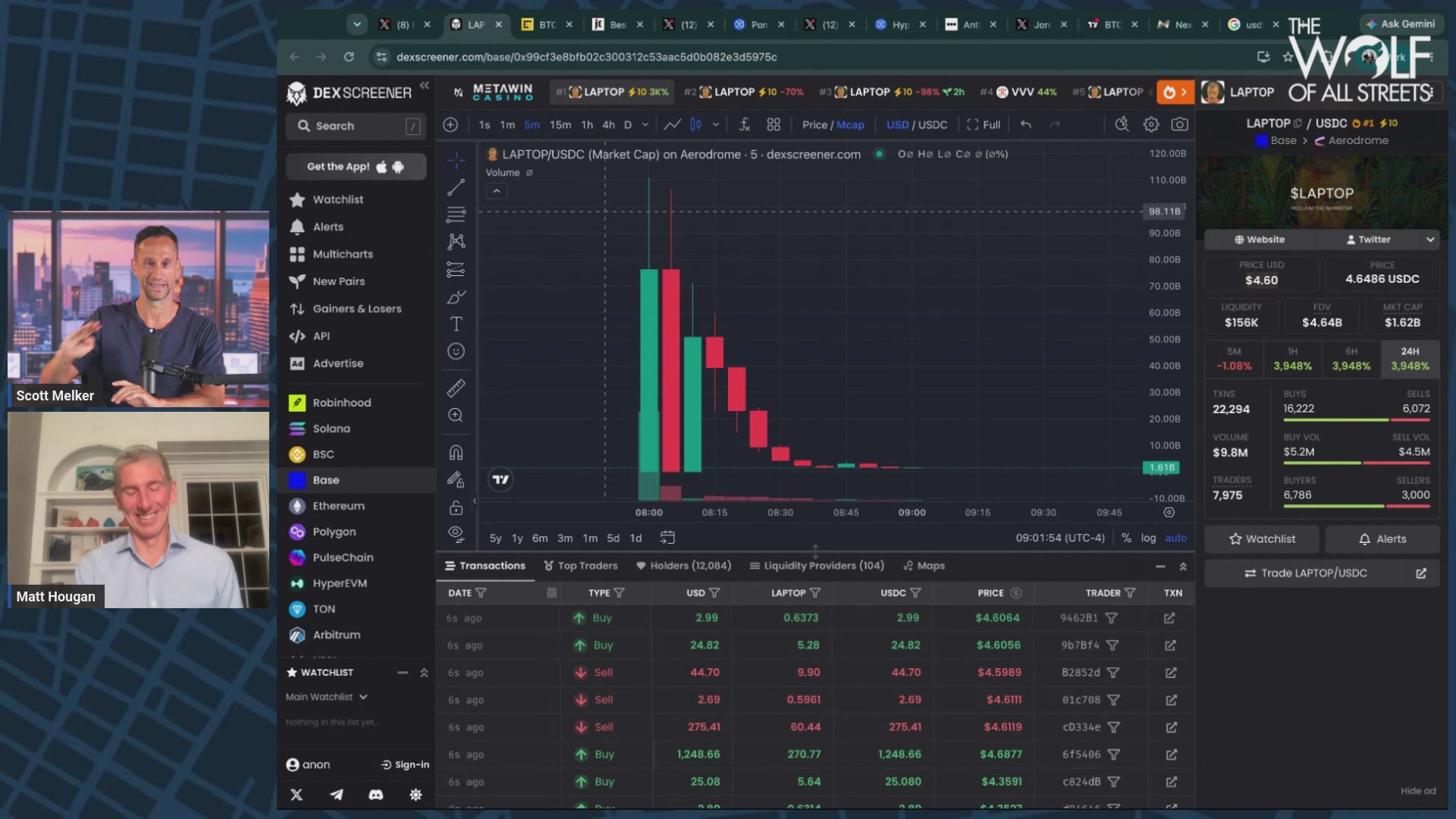Click the TYPE column filter icon
Screen dimensions: 1456x819
click(619, 593)
